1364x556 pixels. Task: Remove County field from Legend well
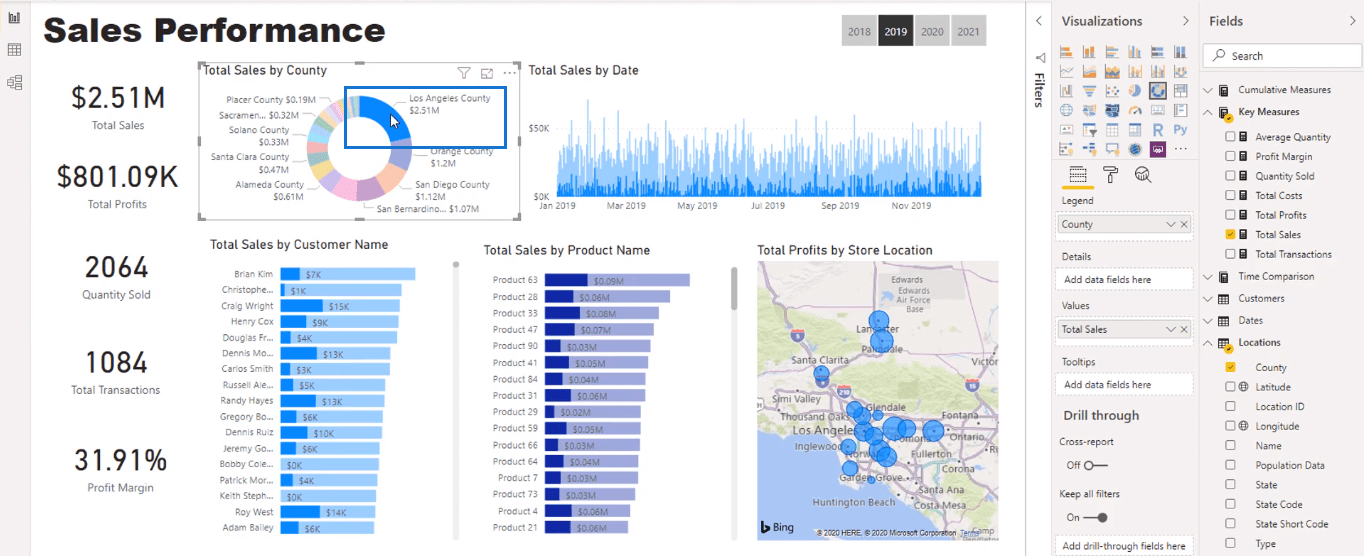1185,224
